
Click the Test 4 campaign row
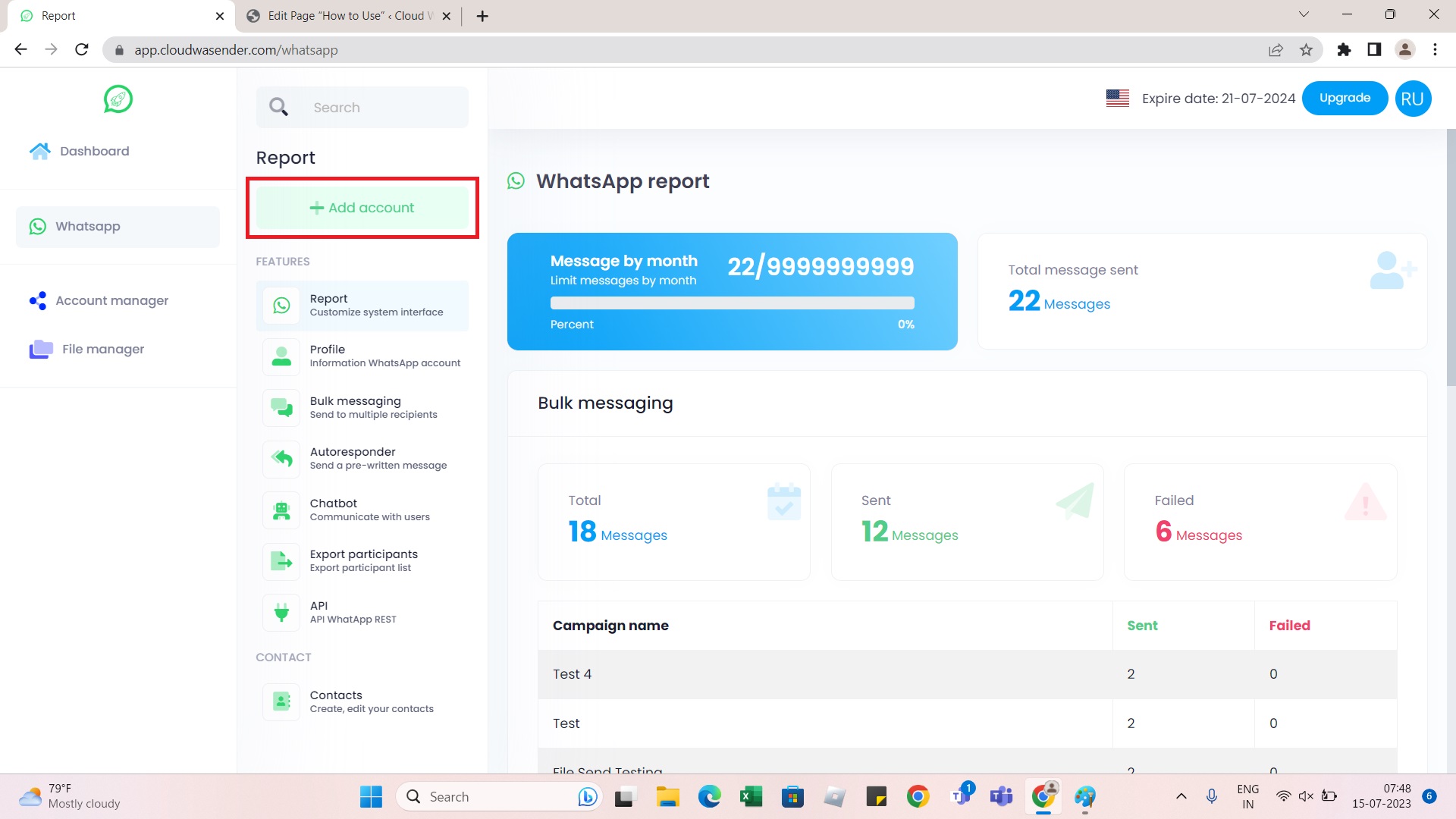click(x=967, y=674)
